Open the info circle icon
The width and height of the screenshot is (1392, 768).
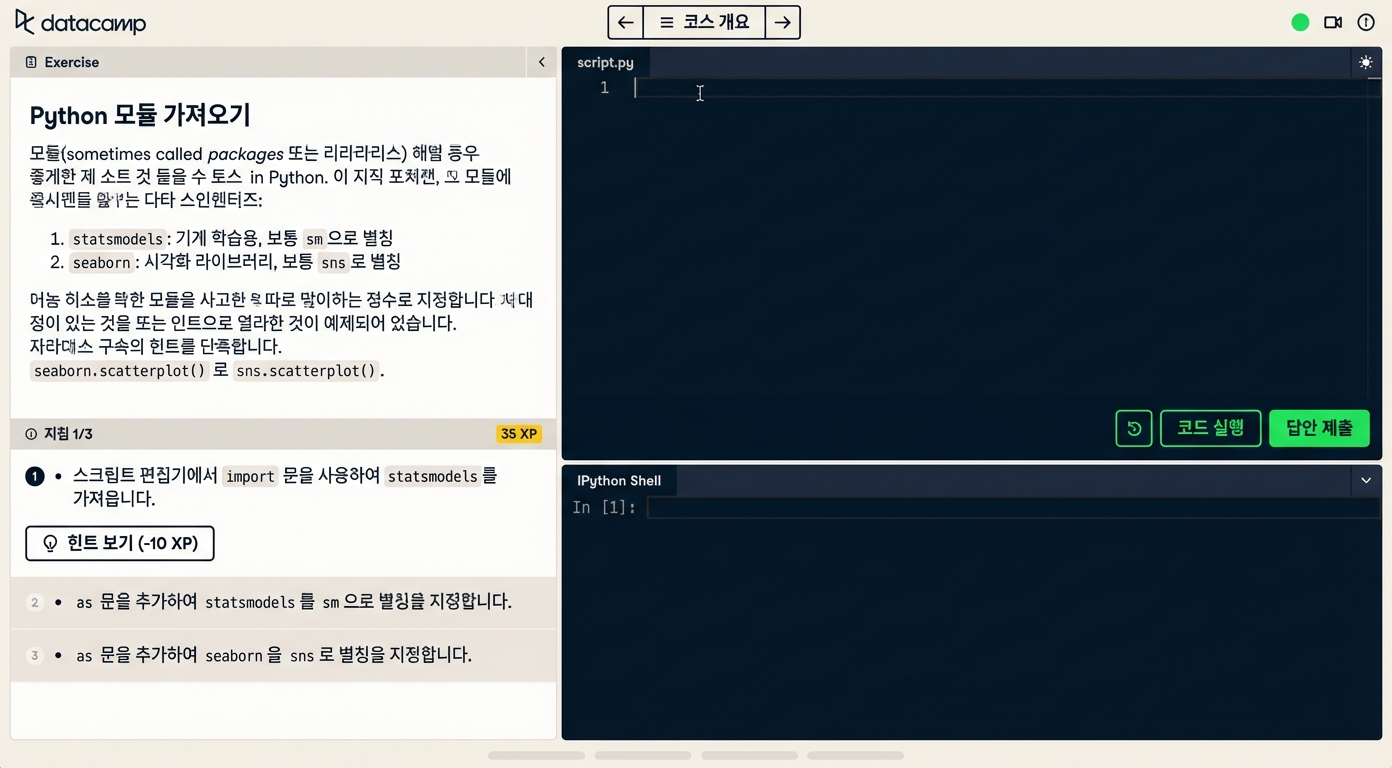1366,22
